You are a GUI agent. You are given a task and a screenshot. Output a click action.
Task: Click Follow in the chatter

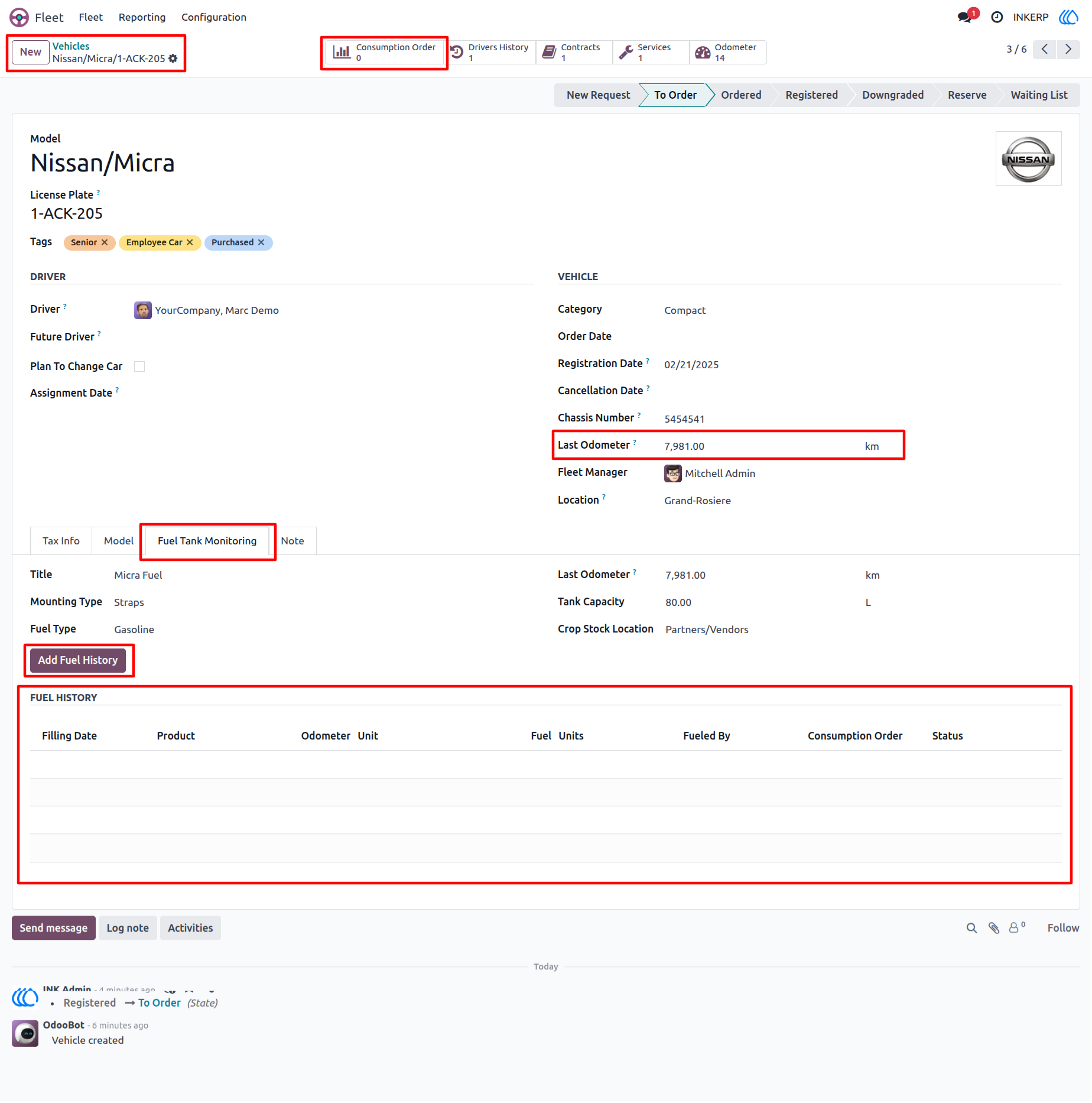1063,928
